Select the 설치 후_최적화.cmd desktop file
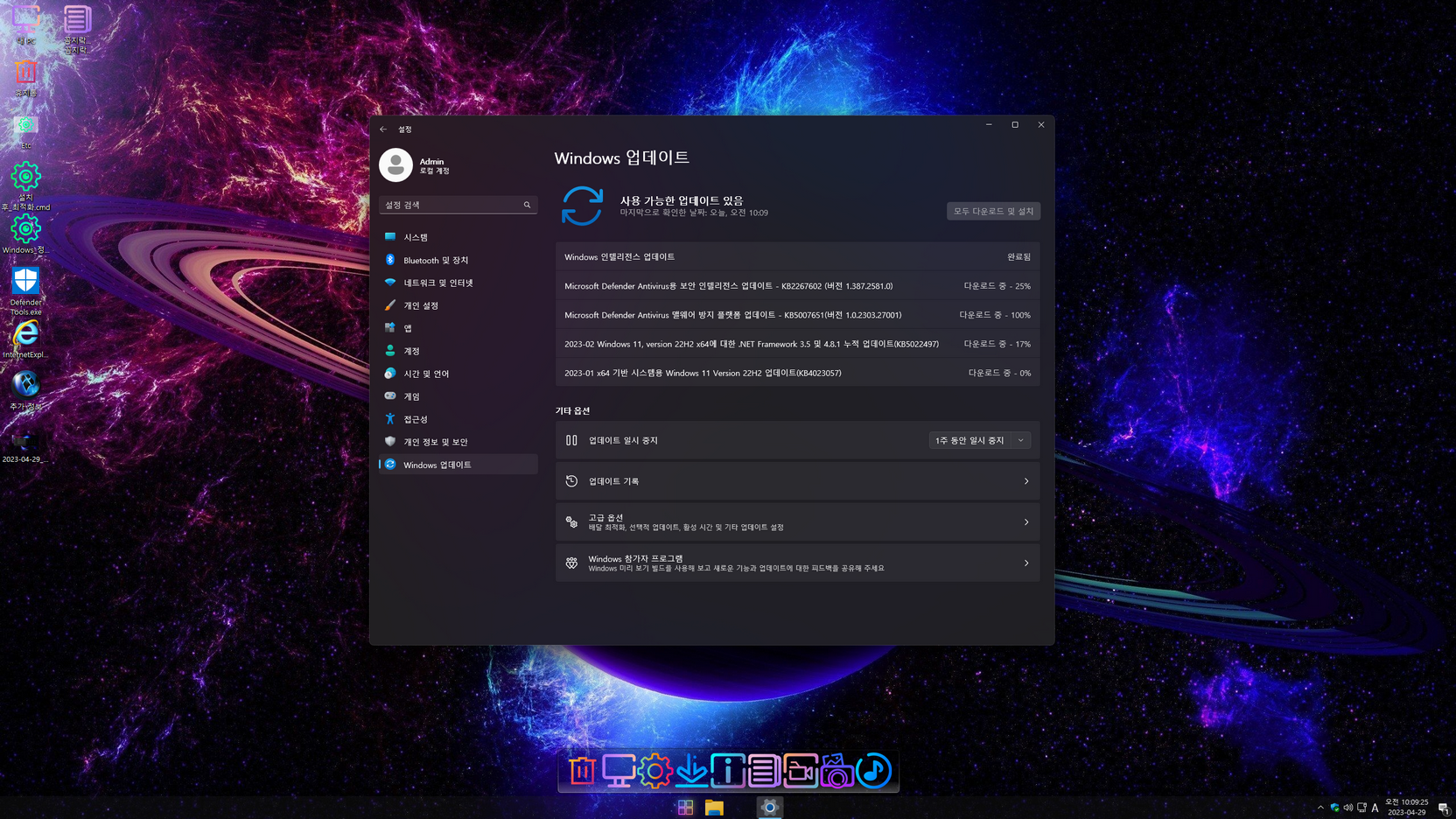The image size is (1456, 819). point(25,186)
